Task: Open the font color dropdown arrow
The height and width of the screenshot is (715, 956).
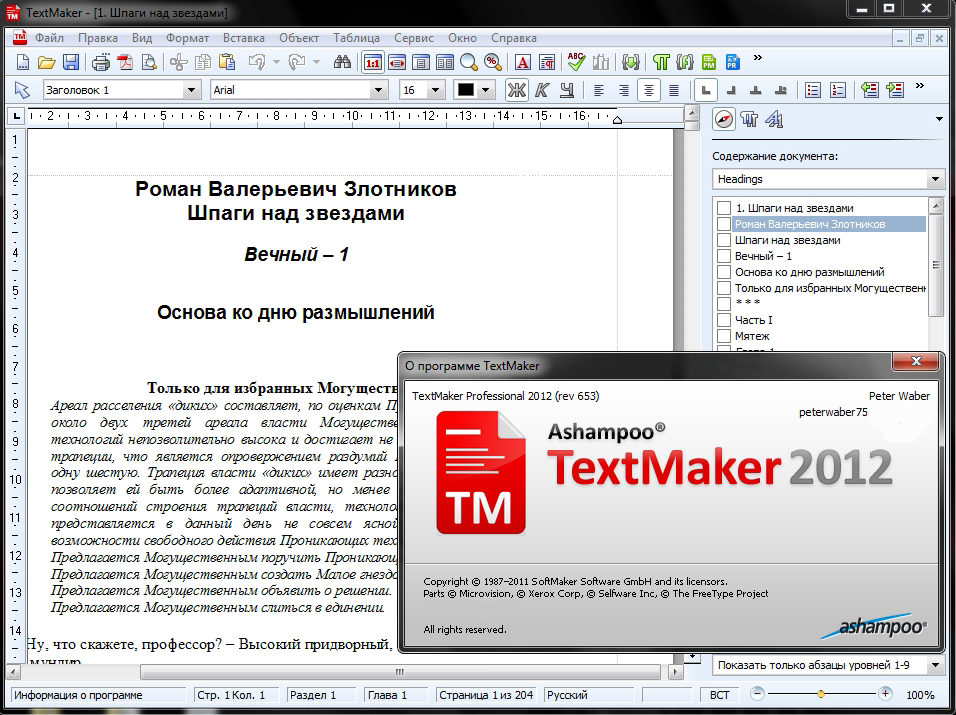Action: pyautogui.click(x=485, y=90)
